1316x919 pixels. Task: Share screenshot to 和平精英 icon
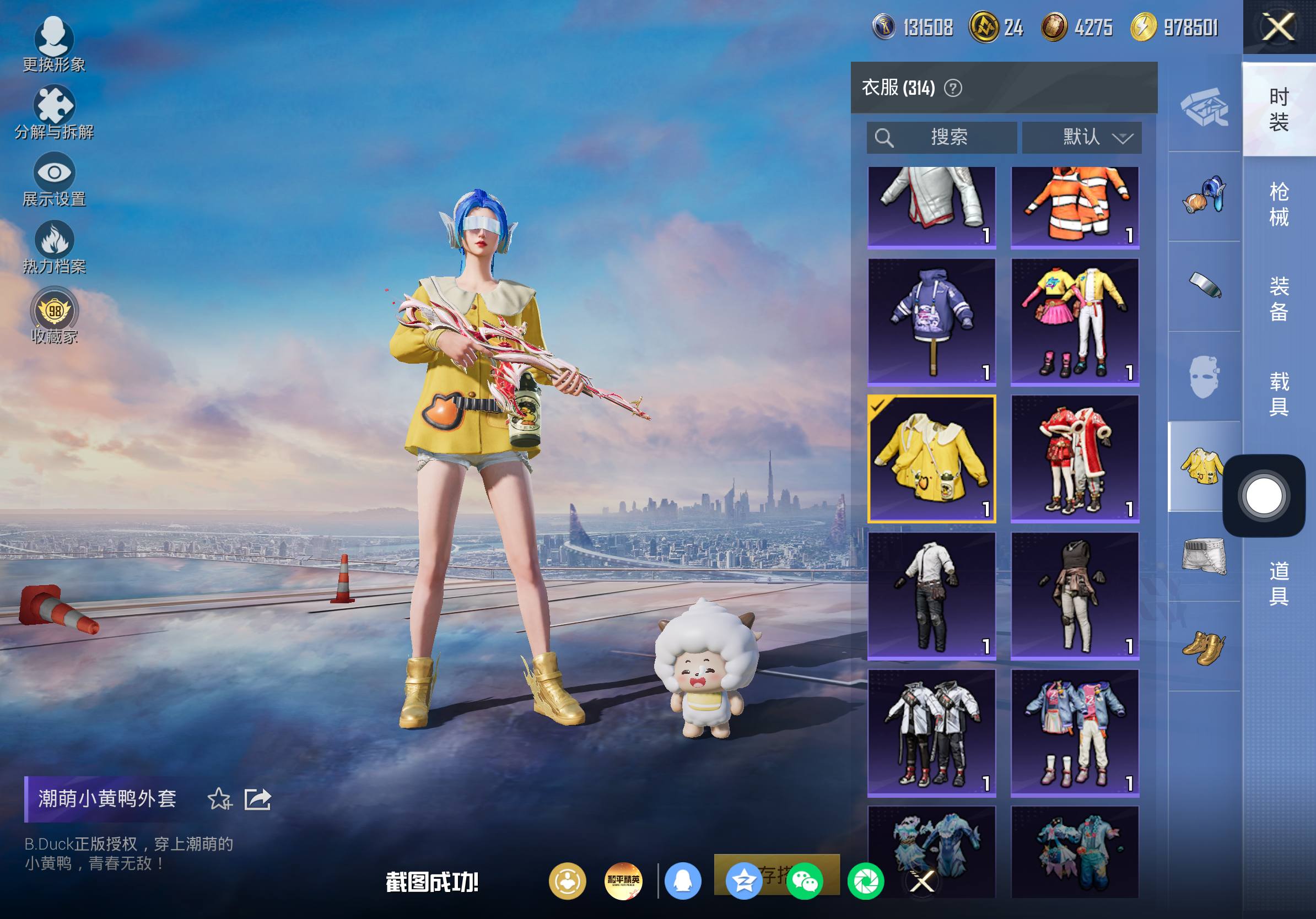[624, 881]
